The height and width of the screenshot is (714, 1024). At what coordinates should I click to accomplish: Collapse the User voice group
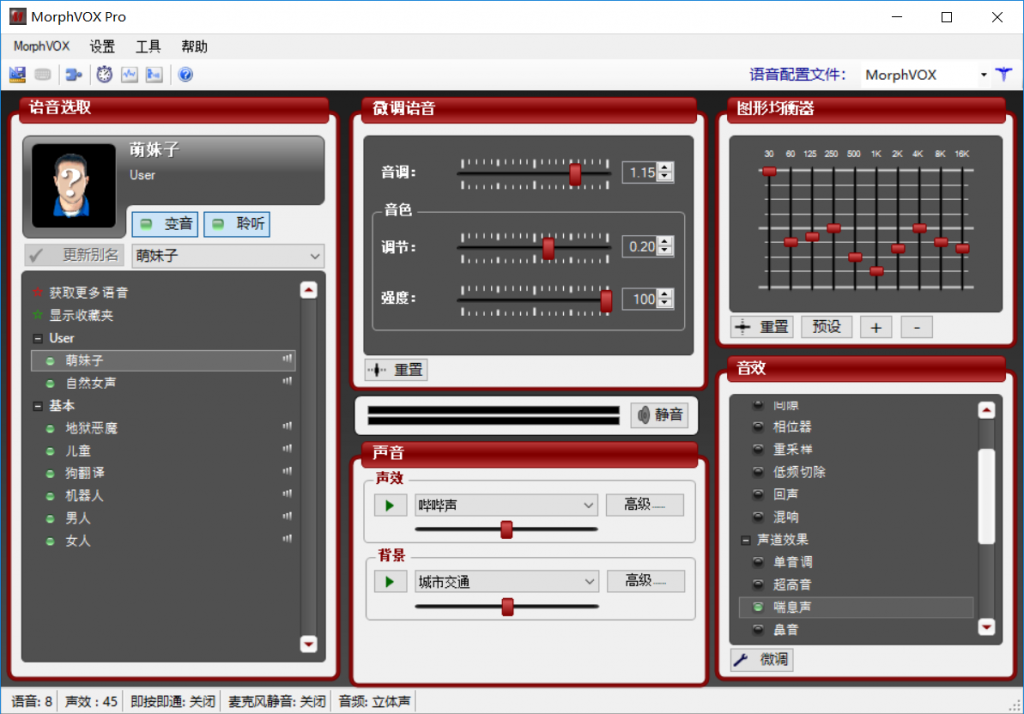point(38,338)
